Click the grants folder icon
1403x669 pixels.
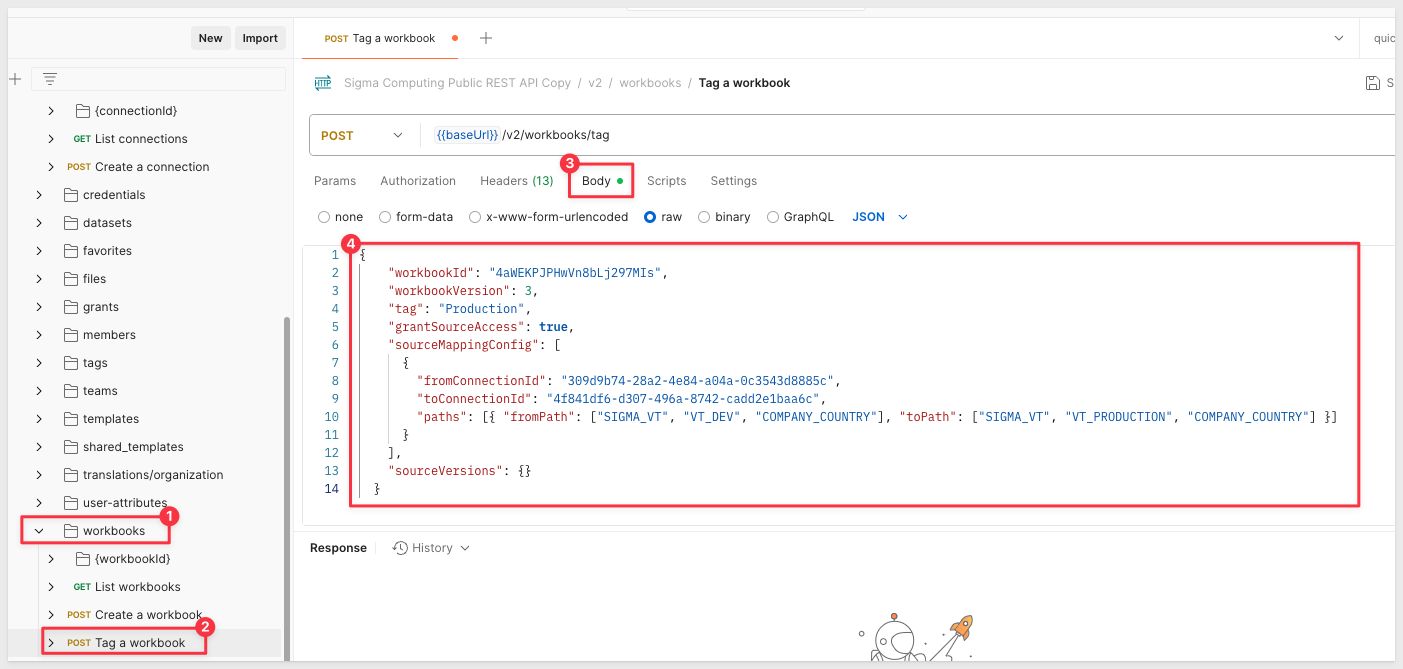coord(71,307)
